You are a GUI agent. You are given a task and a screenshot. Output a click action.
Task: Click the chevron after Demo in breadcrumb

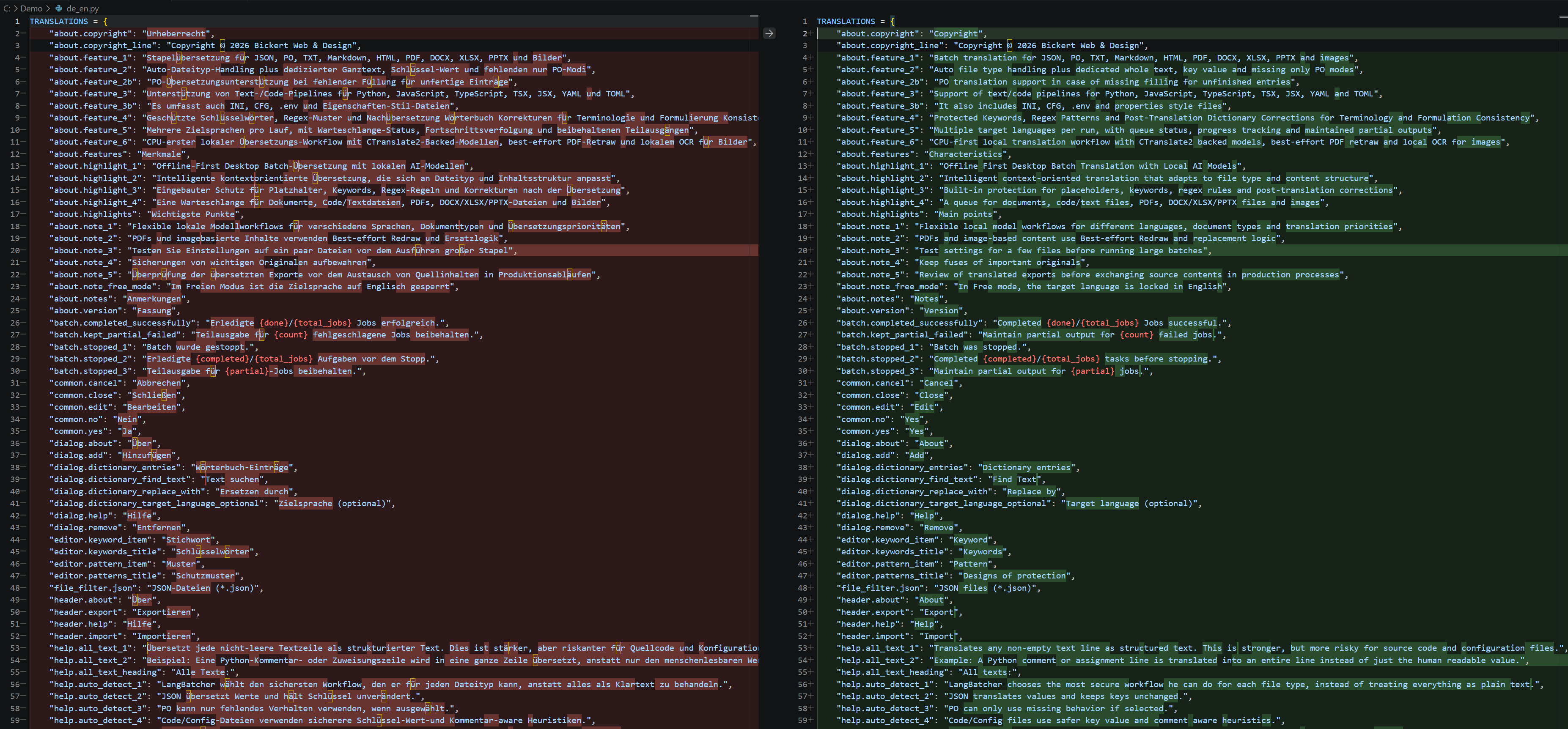click(x=47, y=8)
